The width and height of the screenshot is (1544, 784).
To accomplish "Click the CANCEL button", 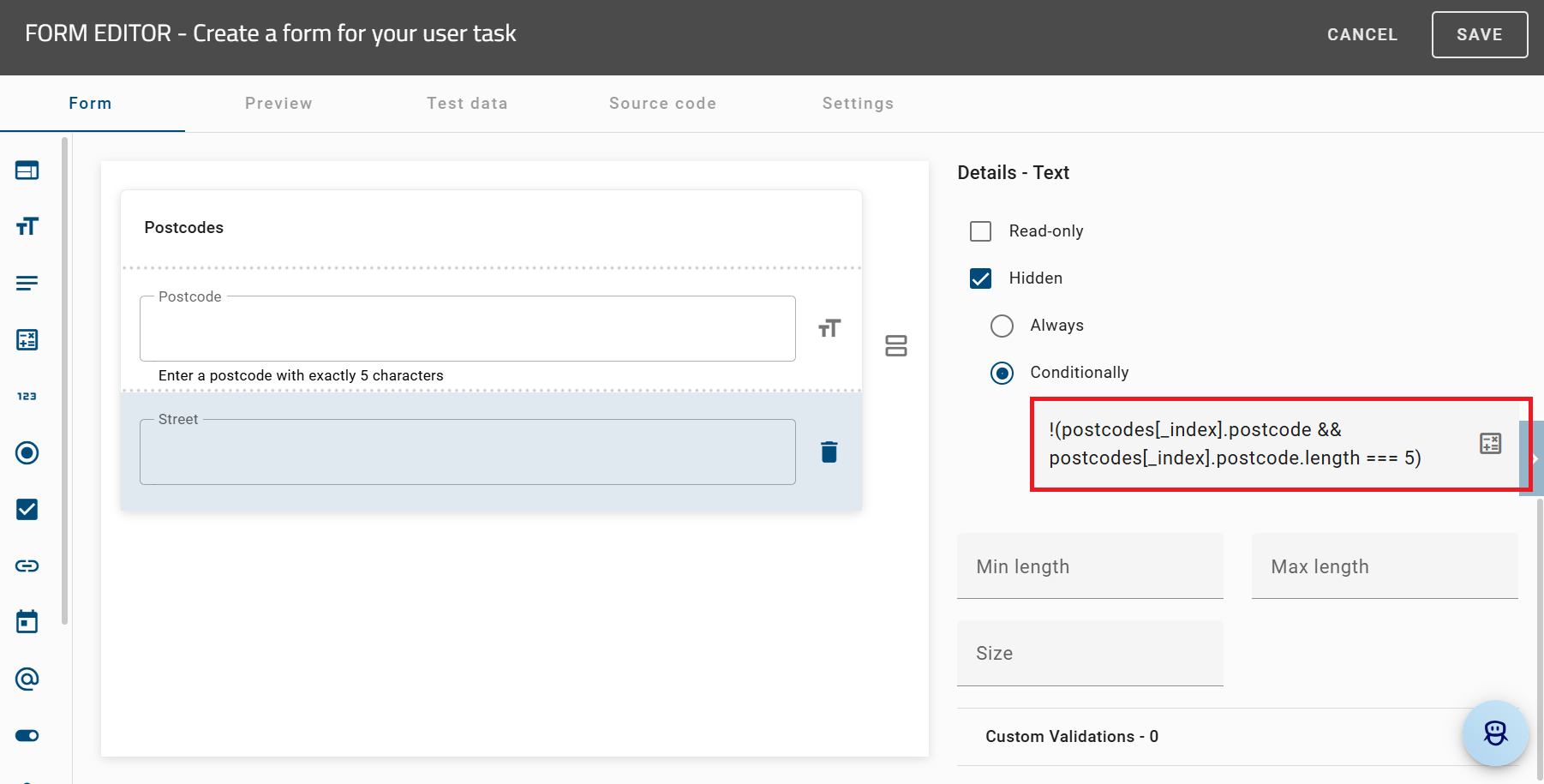I will click(x=1362, y=34).
